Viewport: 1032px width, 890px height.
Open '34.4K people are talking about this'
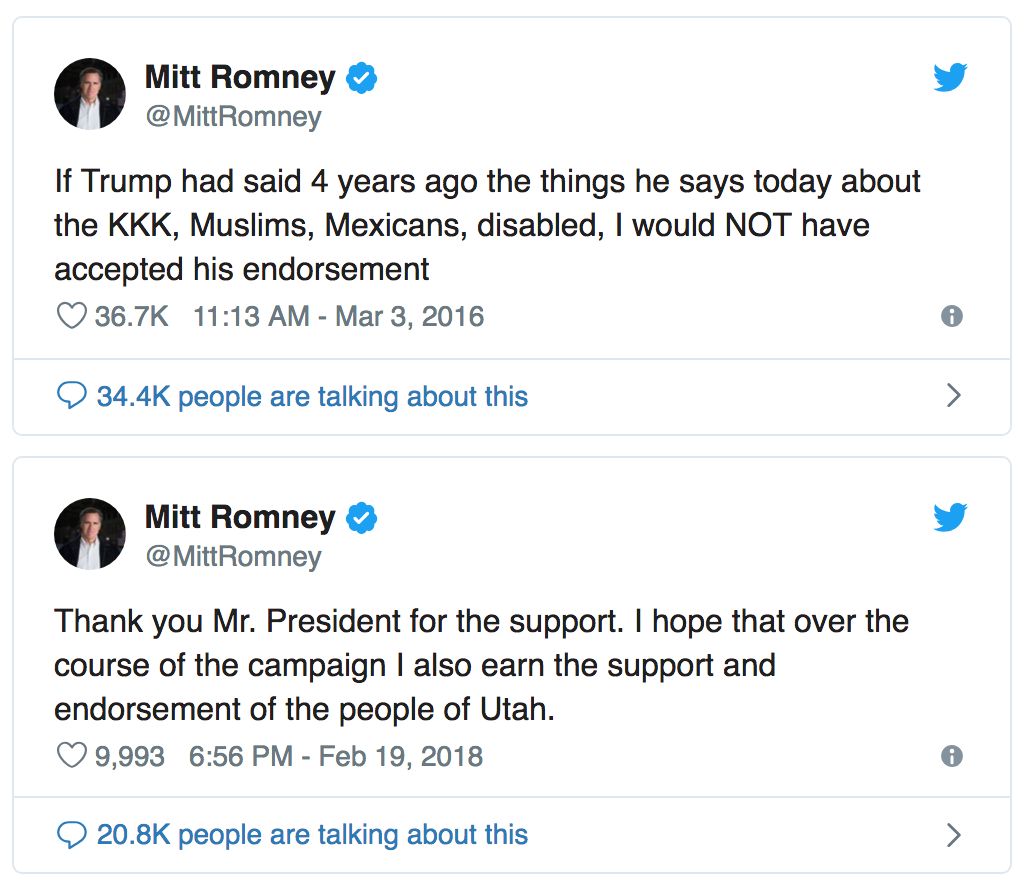312,396
